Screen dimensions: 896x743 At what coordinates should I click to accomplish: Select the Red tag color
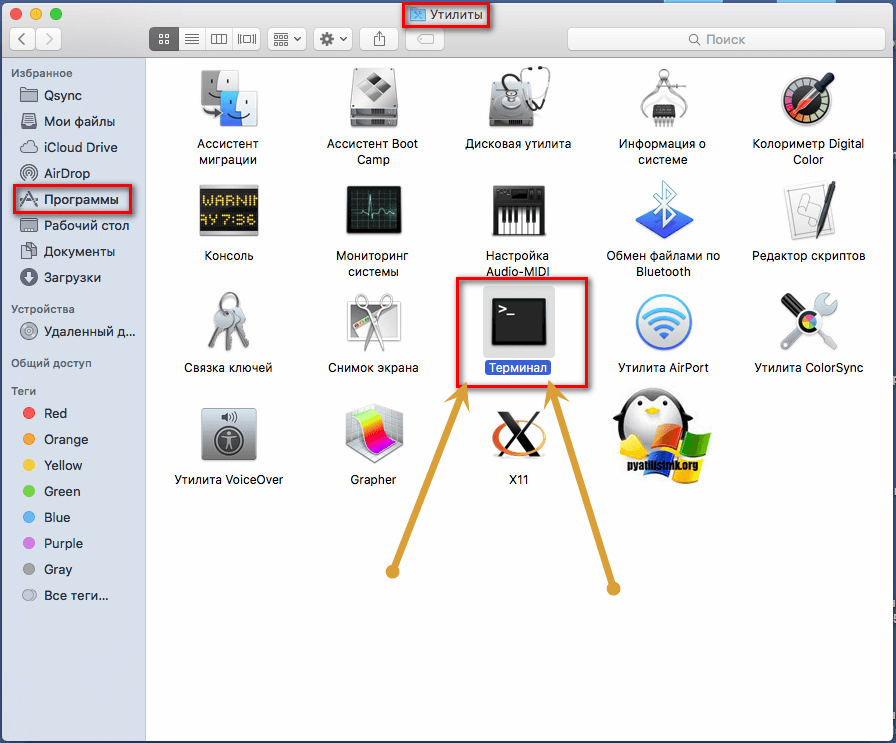click(x=56, y=413)
